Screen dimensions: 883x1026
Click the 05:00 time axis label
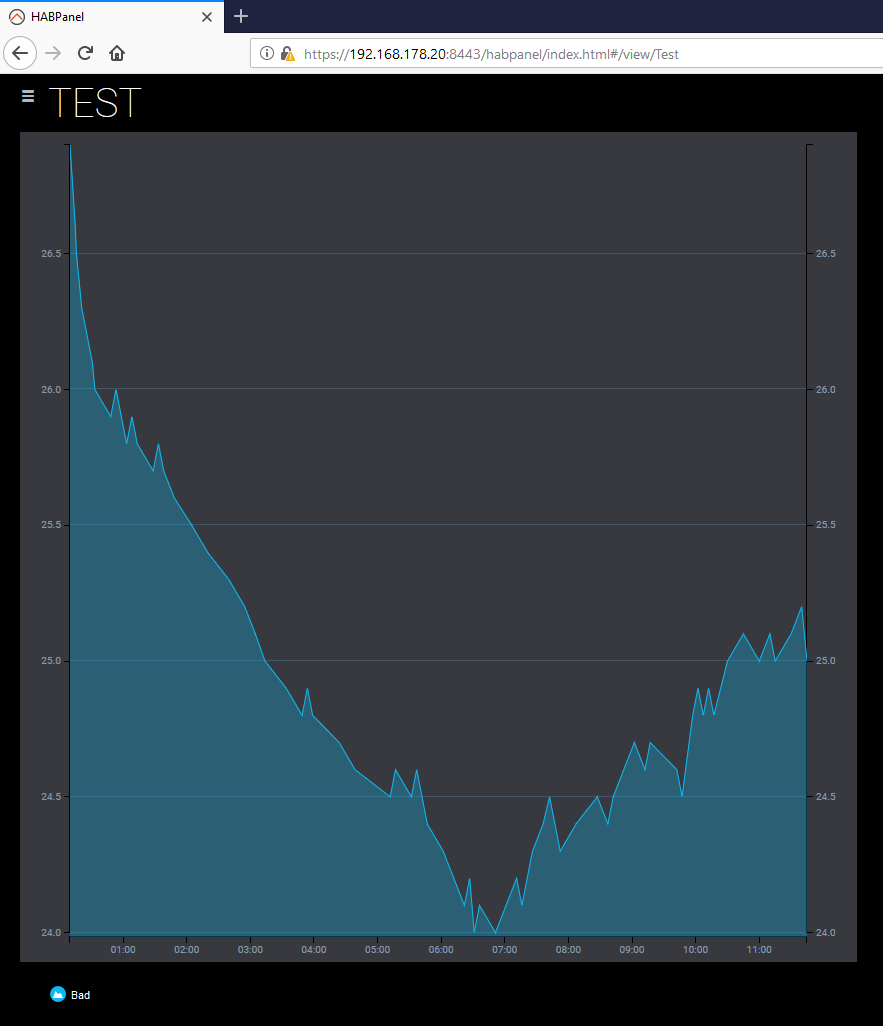point(377,949)
